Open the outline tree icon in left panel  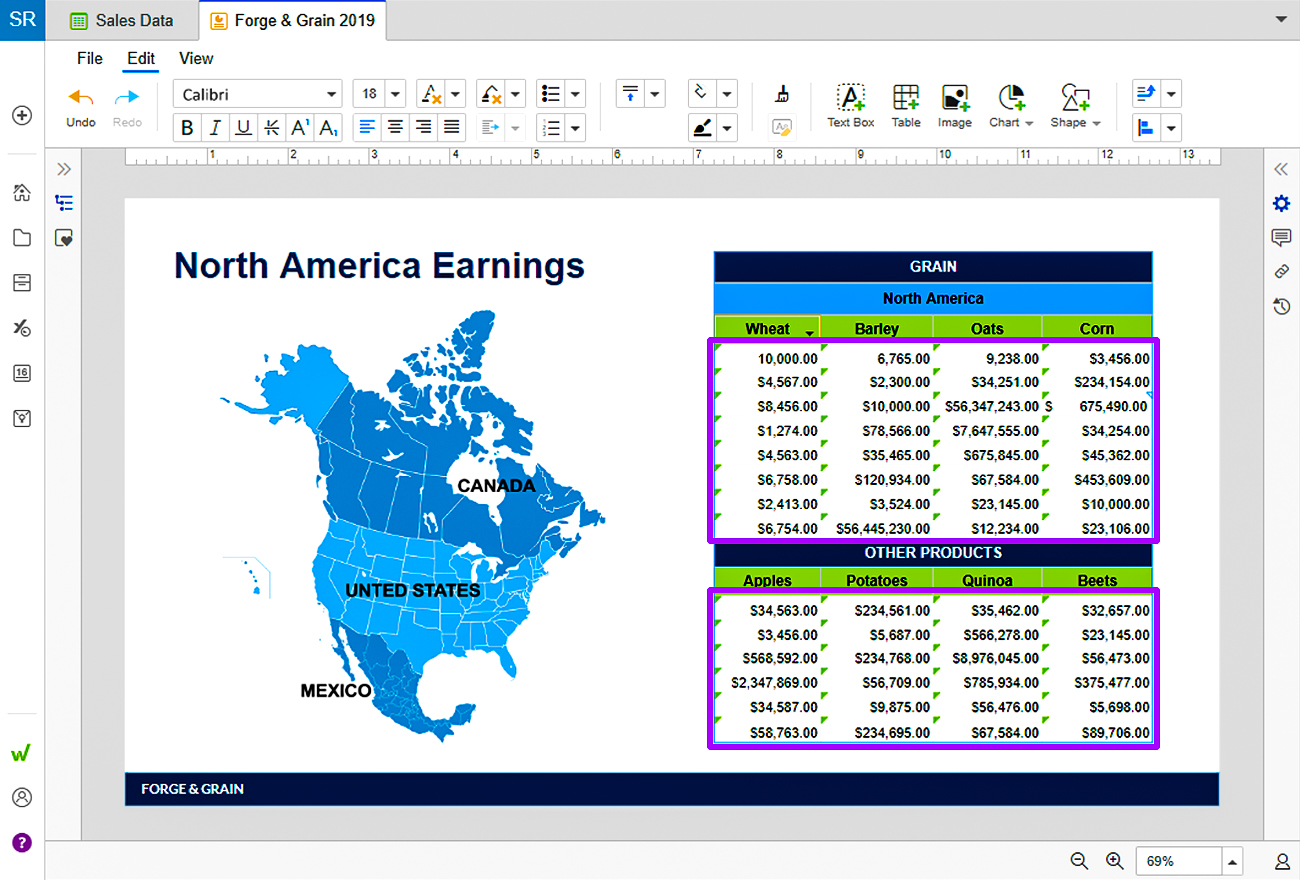point(64,203)
